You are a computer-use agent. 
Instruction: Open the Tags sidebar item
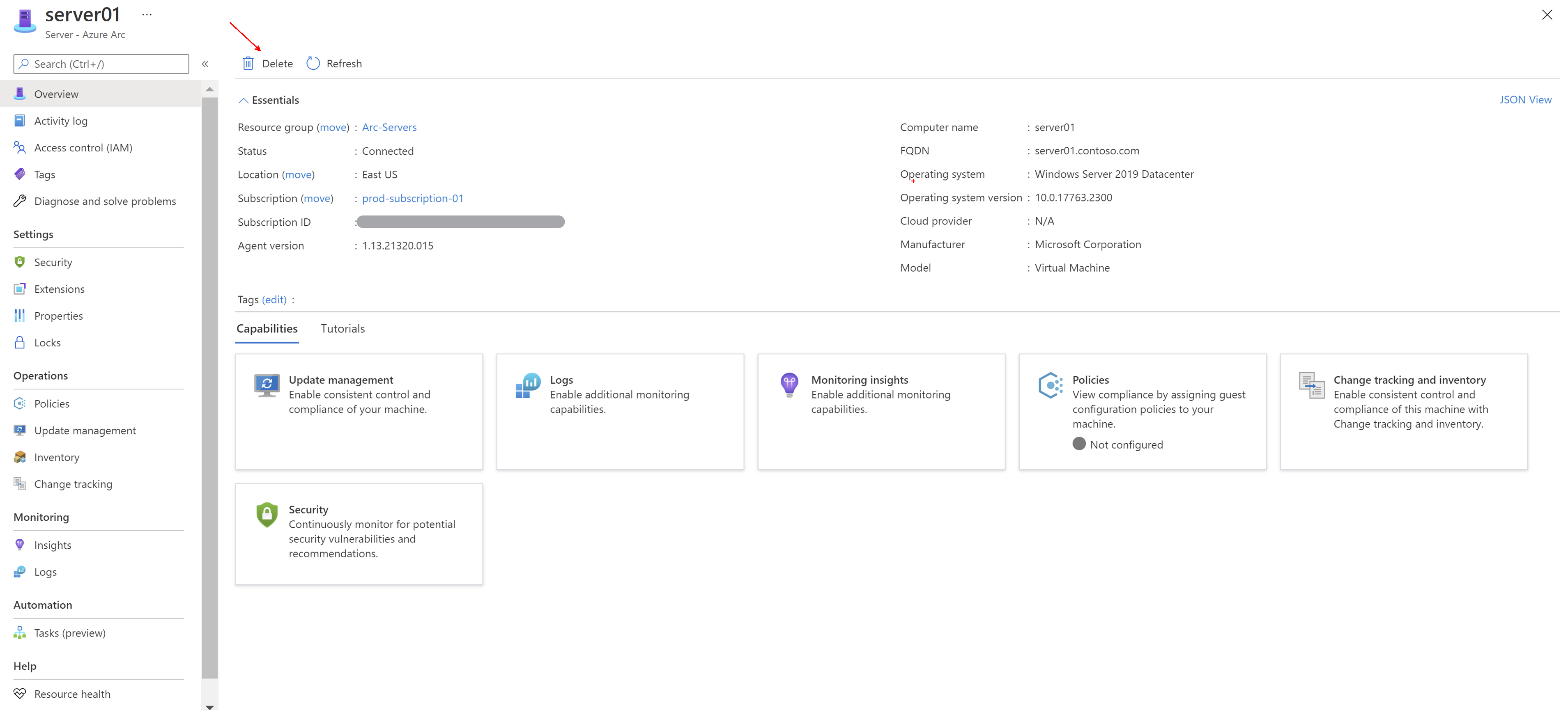(x=44, y=174)
